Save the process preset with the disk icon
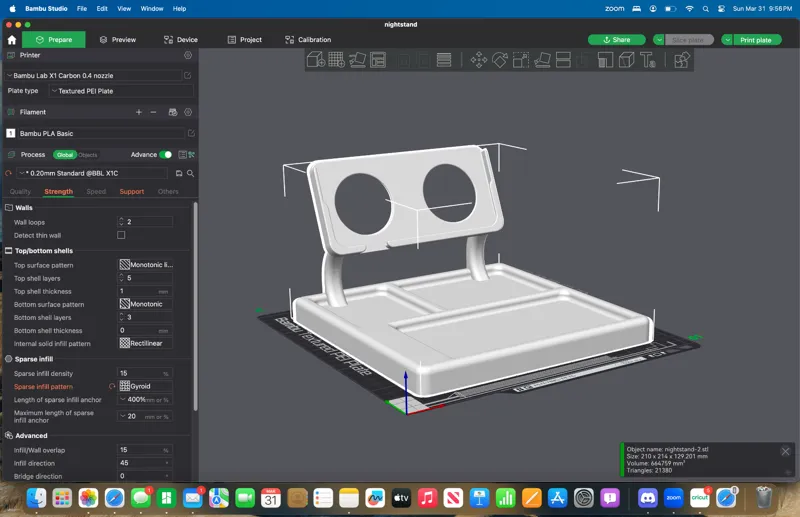800x517 pixels. tap(179, 174)
